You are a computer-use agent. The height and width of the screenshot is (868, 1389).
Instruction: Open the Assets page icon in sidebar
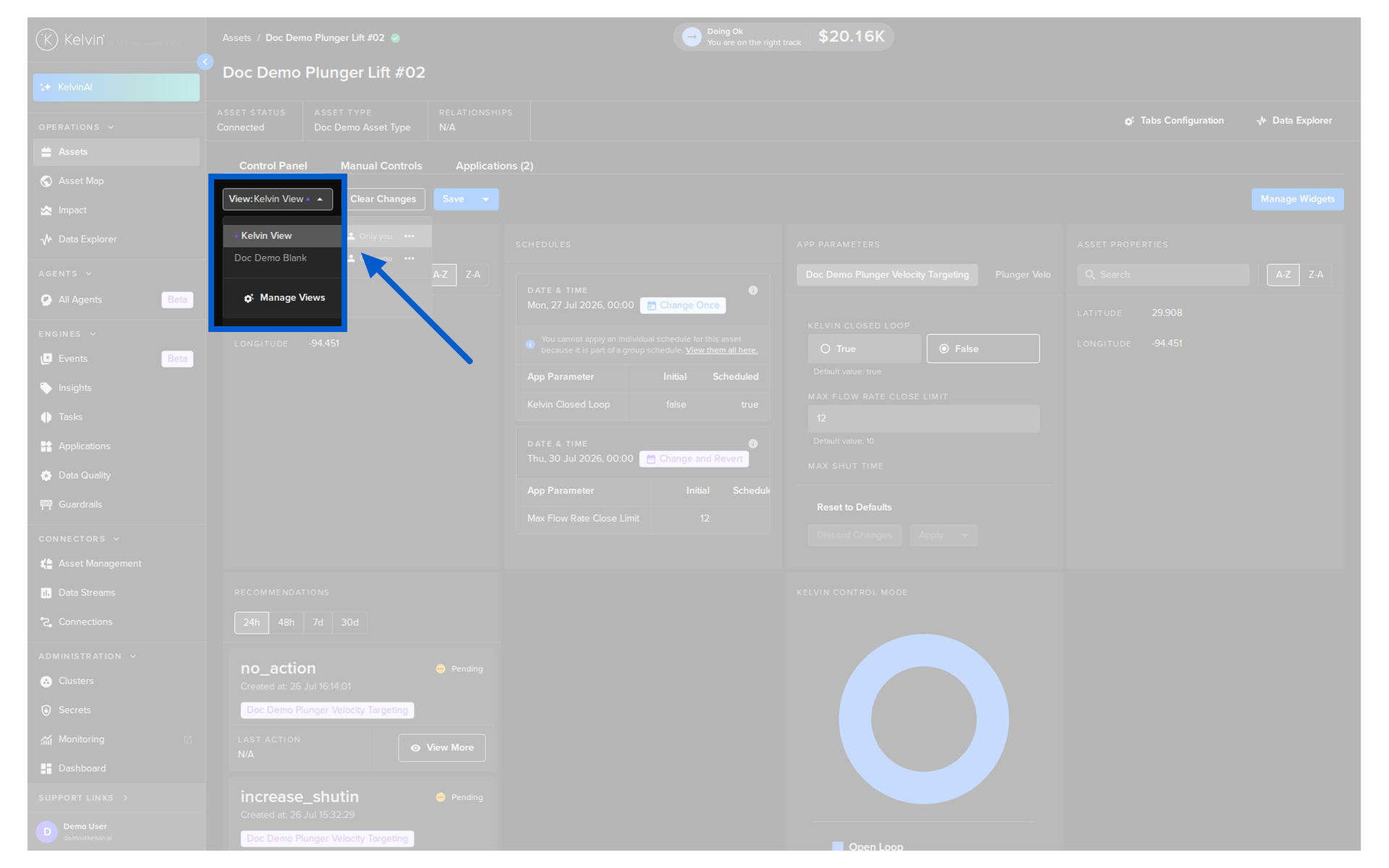(46, 152)
